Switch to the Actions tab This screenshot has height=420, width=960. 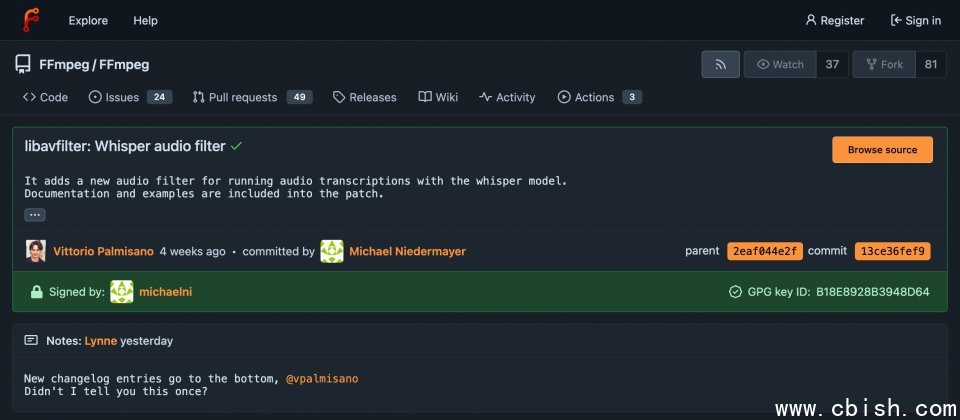click(599, 97)
